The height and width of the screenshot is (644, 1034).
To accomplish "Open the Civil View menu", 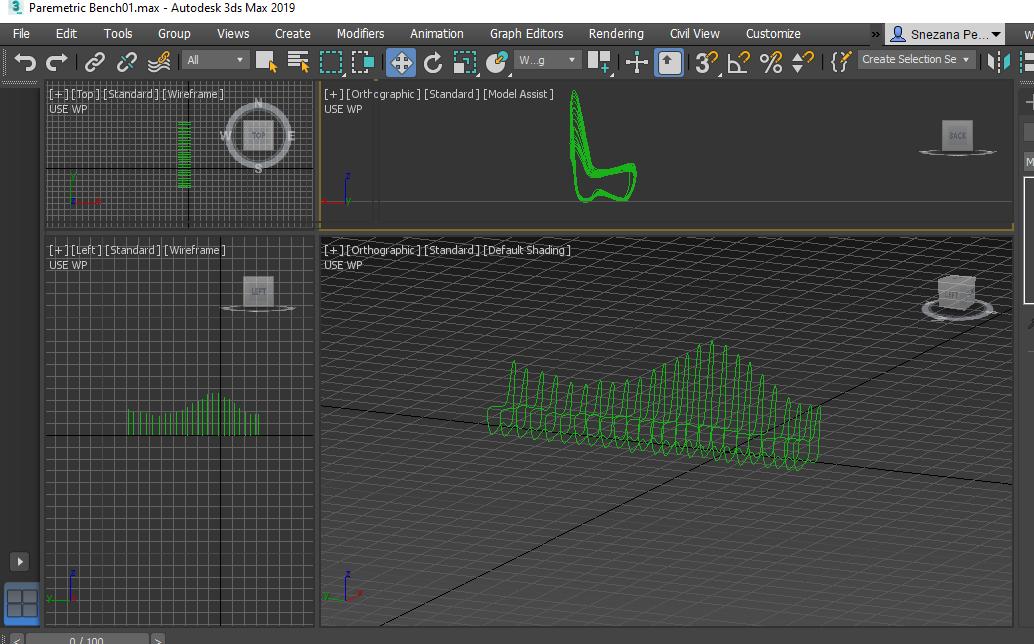I will tap(694, 34).
